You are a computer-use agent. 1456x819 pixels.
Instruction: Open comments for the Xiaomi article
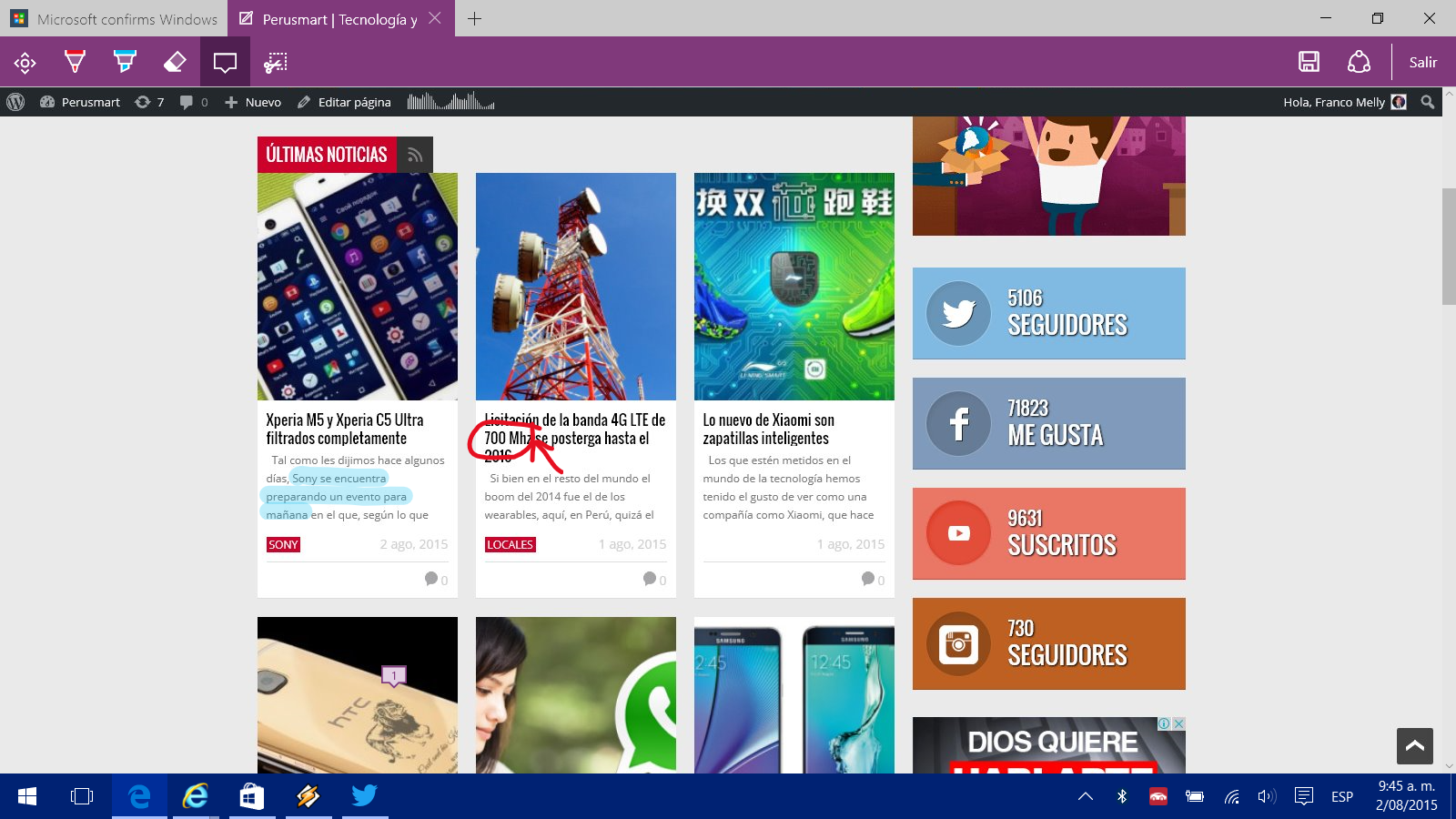click(873, 579)
